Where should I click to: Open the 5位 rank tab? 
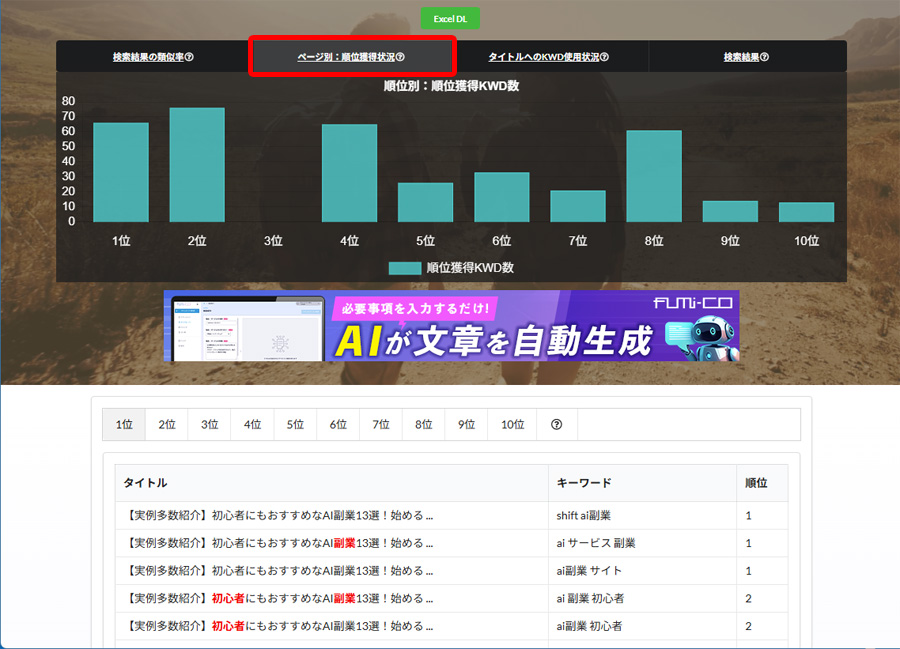click(x=295, y=425)
